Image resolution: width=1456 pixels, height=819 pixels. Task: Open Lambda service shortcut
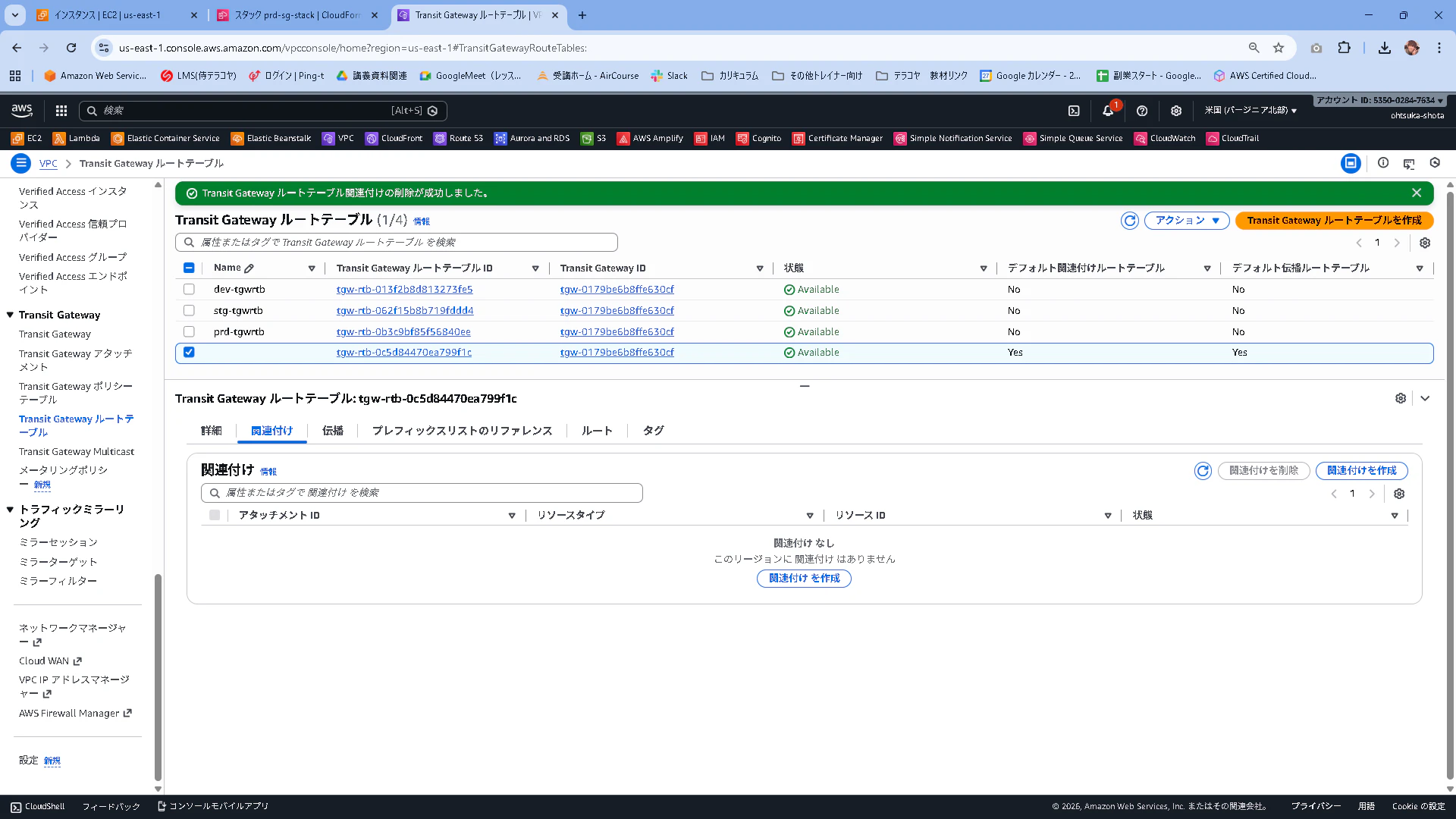pyautogui.click(x=76, y=138)
